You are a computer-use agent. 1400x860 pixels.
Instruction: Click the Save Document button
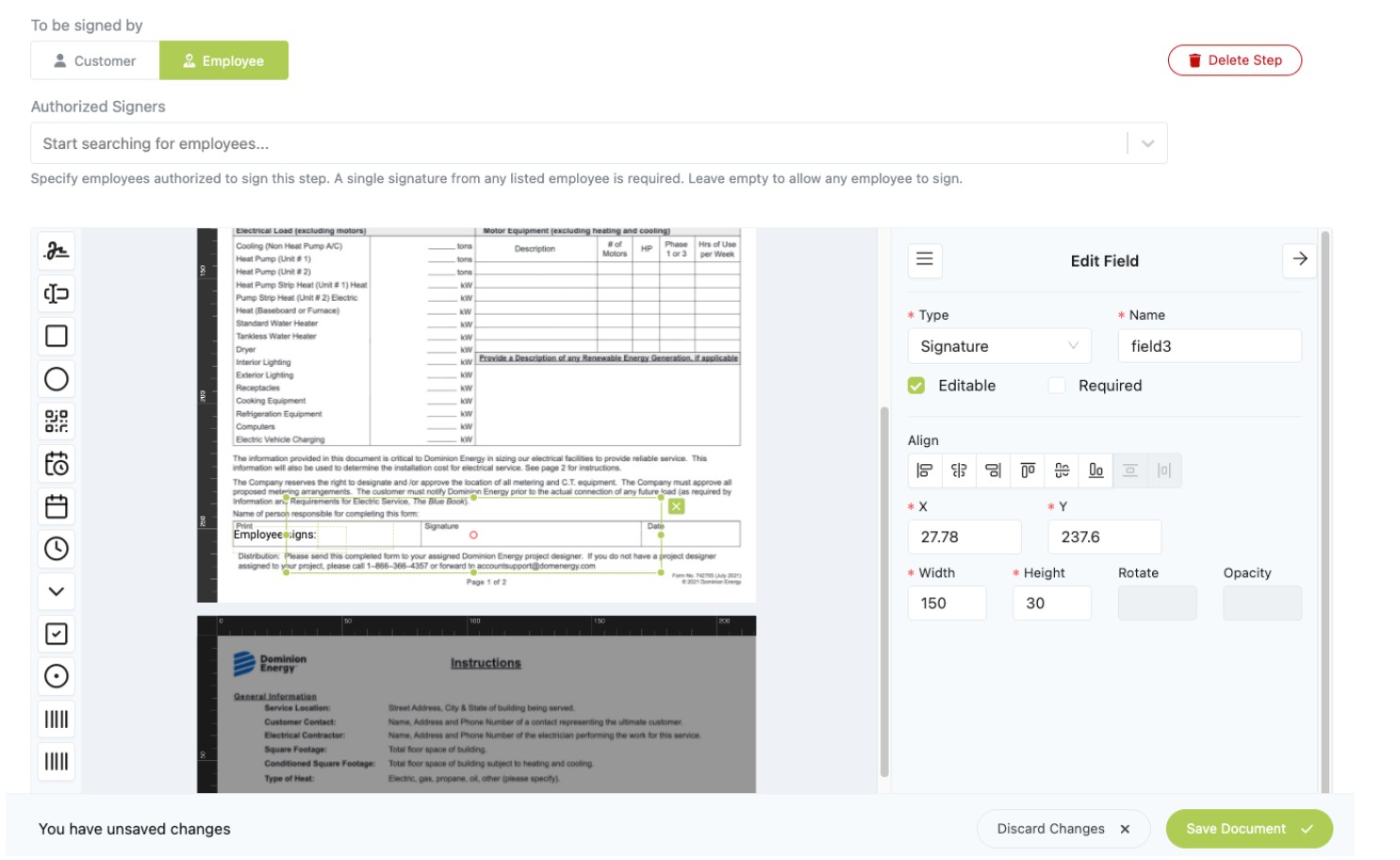(x=1248, y=828)
